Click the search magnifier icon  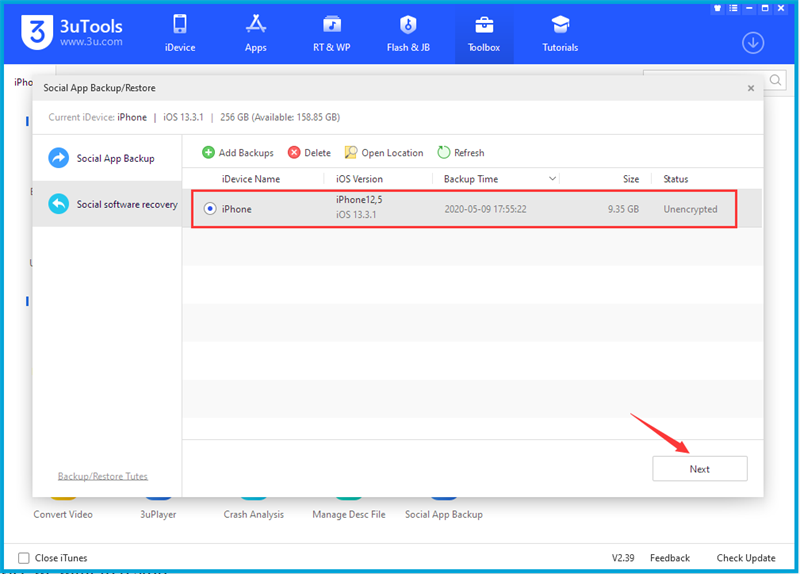tap(776, 80)
